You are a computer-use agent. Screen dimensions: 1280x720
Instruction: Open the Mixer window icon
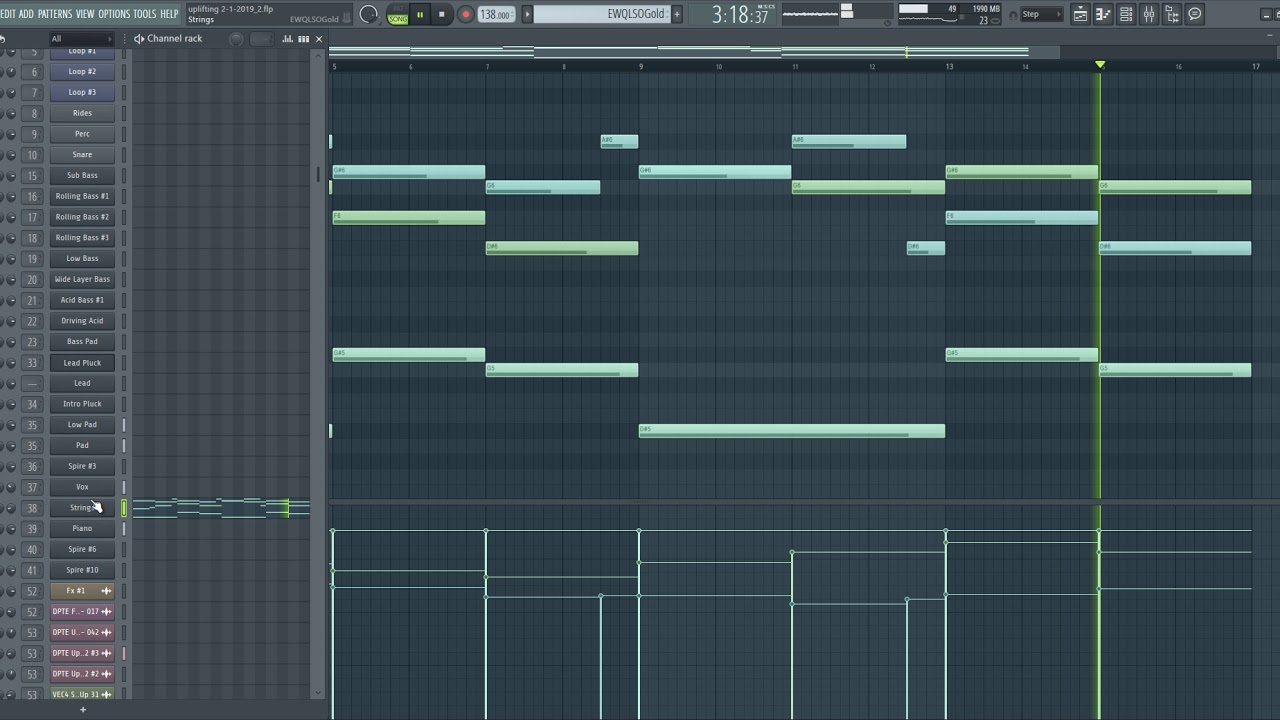click(x=1149, y=14)
